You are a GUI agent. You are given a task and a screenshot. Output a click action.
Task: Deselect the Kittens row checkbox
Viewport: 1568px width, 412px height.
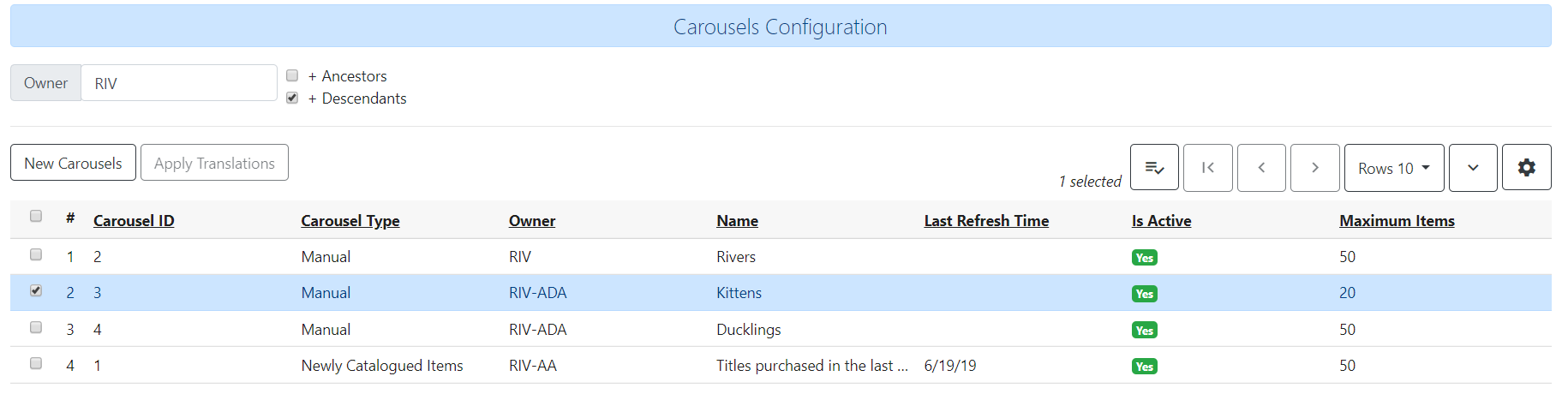pyautogui.click(x=36, y=290)
